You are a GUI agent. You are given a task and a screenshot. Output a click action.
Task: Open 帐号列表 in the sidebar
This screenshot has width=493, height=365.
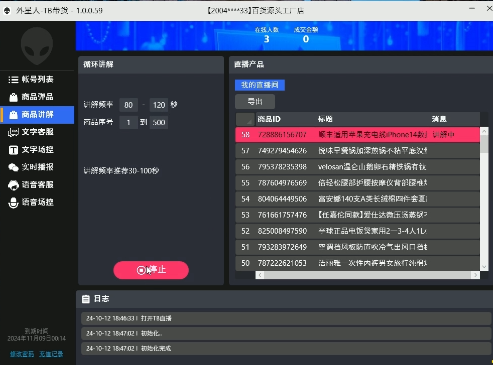(37, 79)
